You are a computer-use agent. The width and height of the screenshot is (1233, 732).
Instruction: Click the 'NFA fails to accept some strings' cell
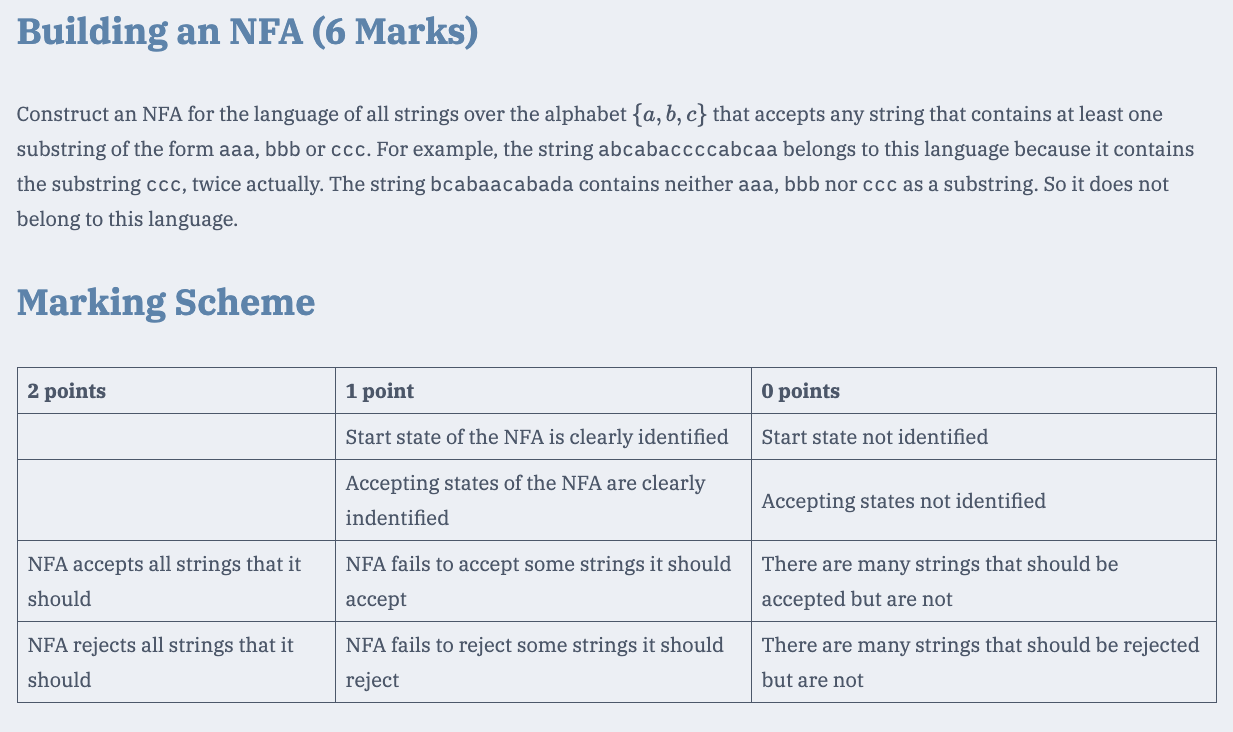pyautogui.click(x=543, y=581)
